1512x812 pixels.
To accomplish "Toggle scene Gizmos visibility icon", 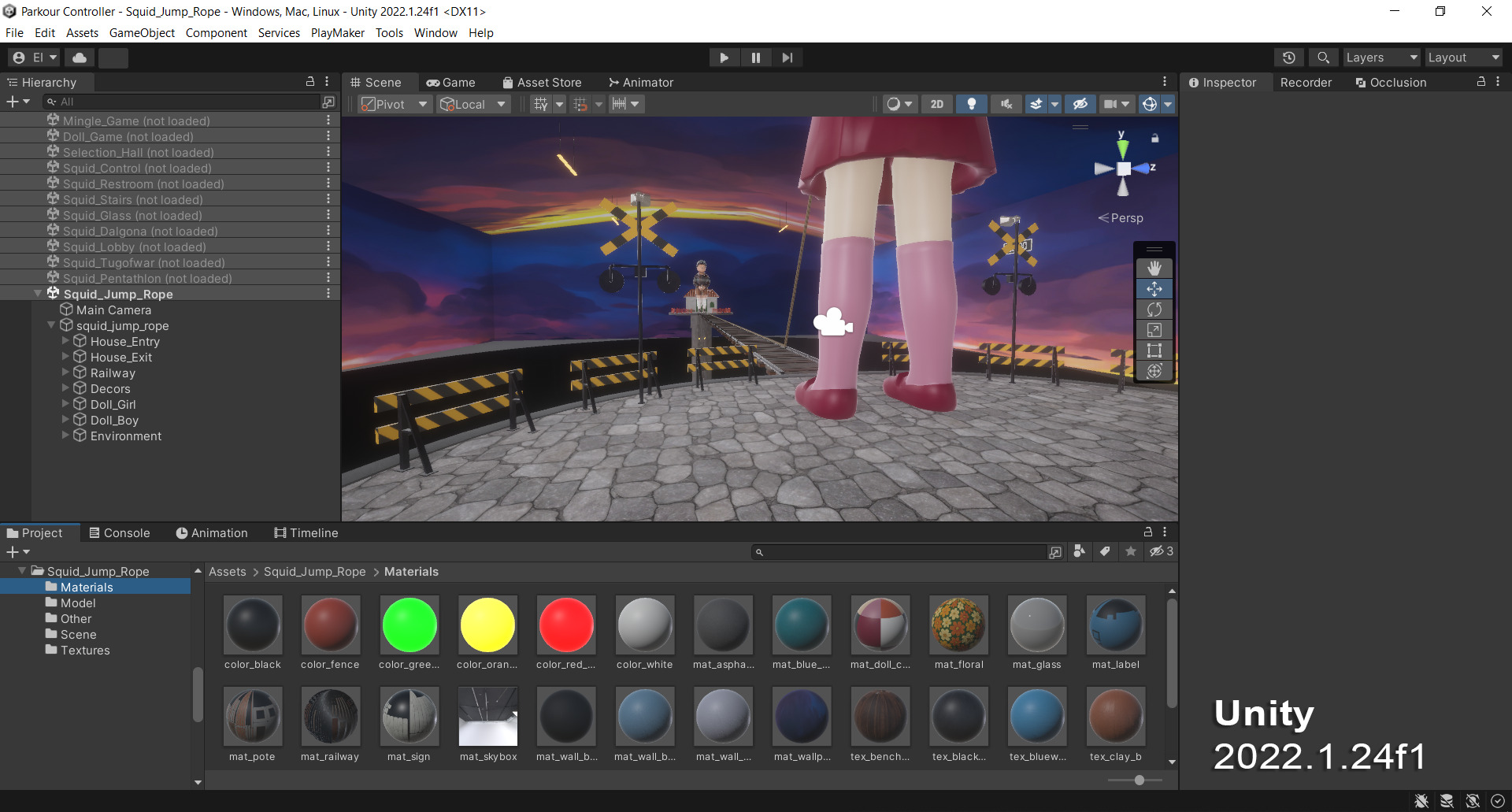I will click(1150, 104).
